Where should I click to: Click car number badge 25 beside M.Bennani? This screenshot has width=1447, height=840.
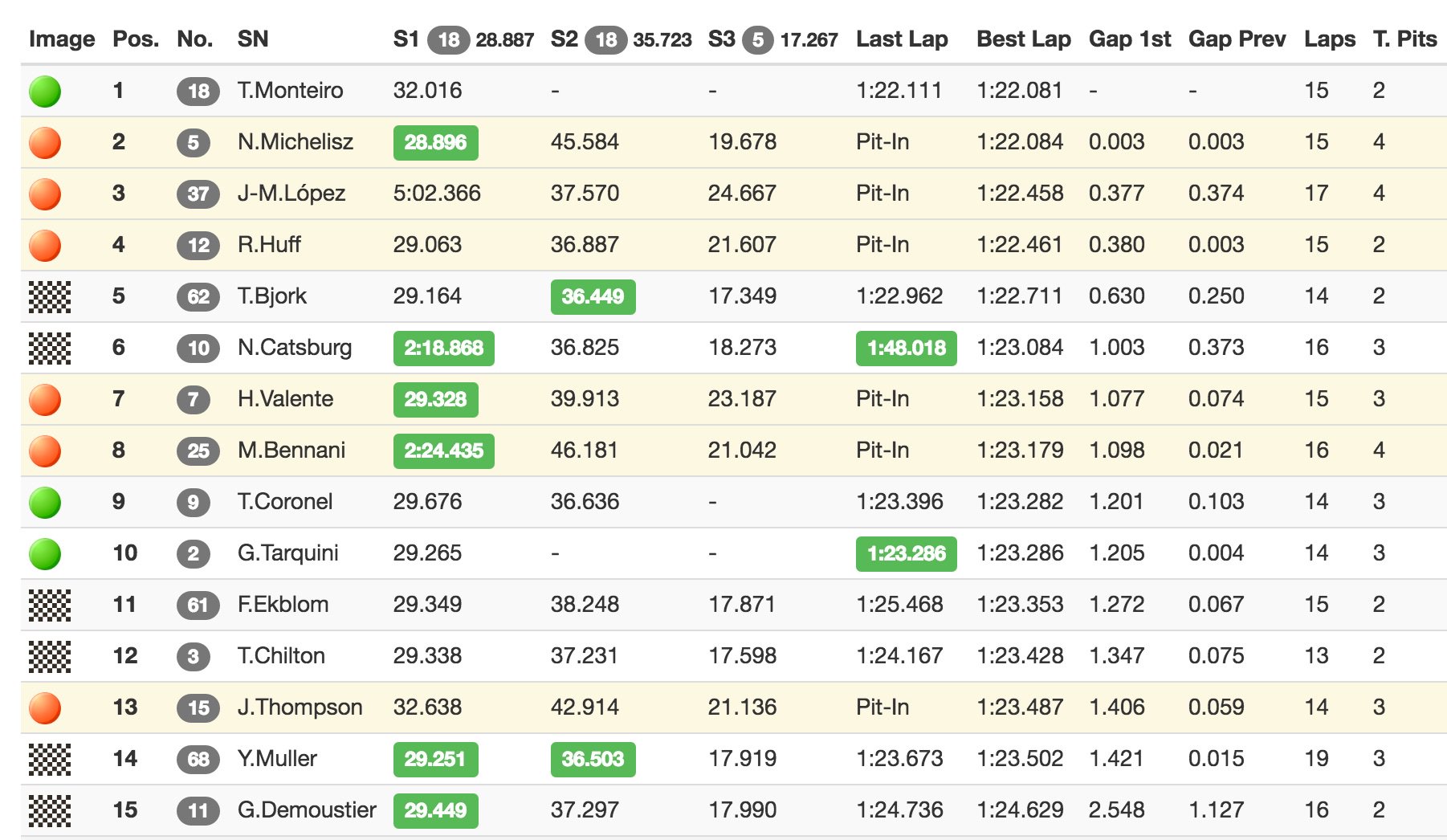point(198,451)
